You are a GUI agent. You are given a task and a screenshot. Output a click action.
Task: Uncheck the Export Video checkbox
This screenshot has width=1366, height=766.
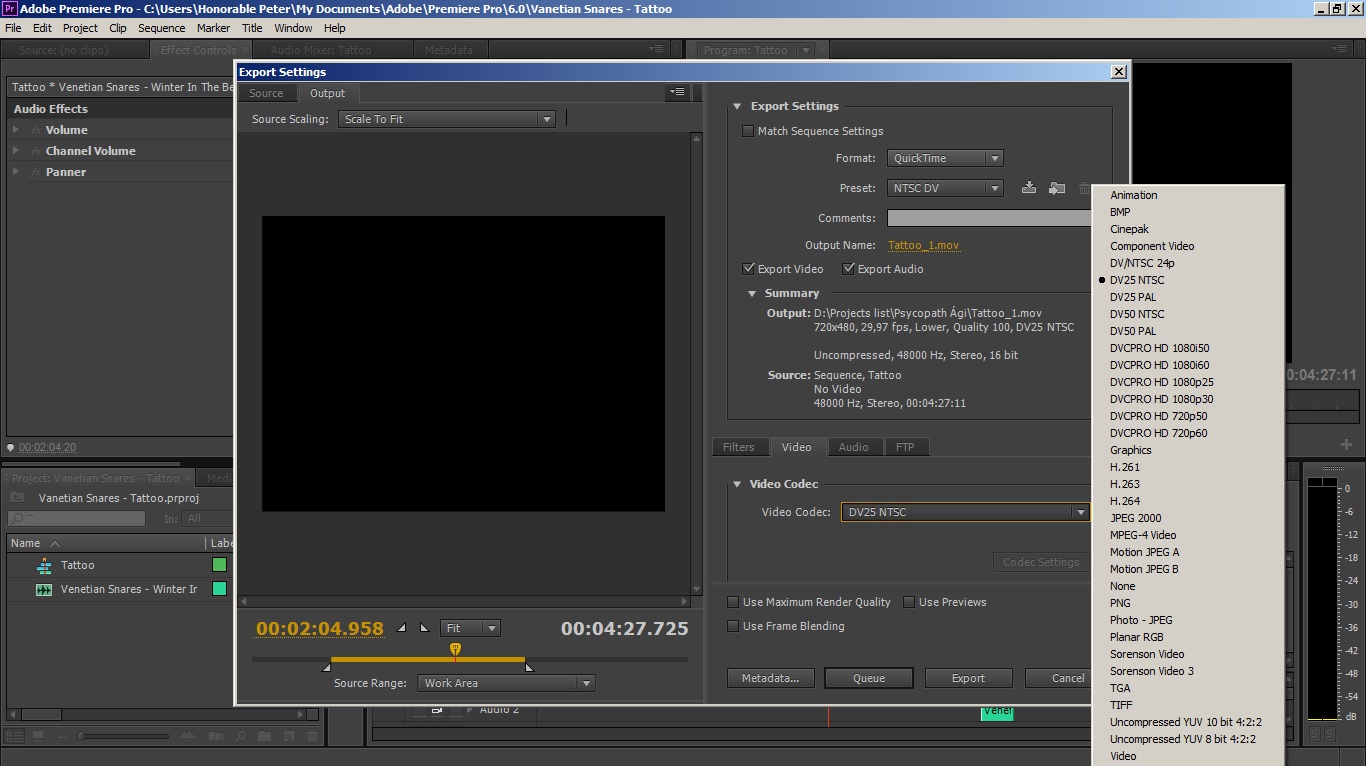pos(748,269)
